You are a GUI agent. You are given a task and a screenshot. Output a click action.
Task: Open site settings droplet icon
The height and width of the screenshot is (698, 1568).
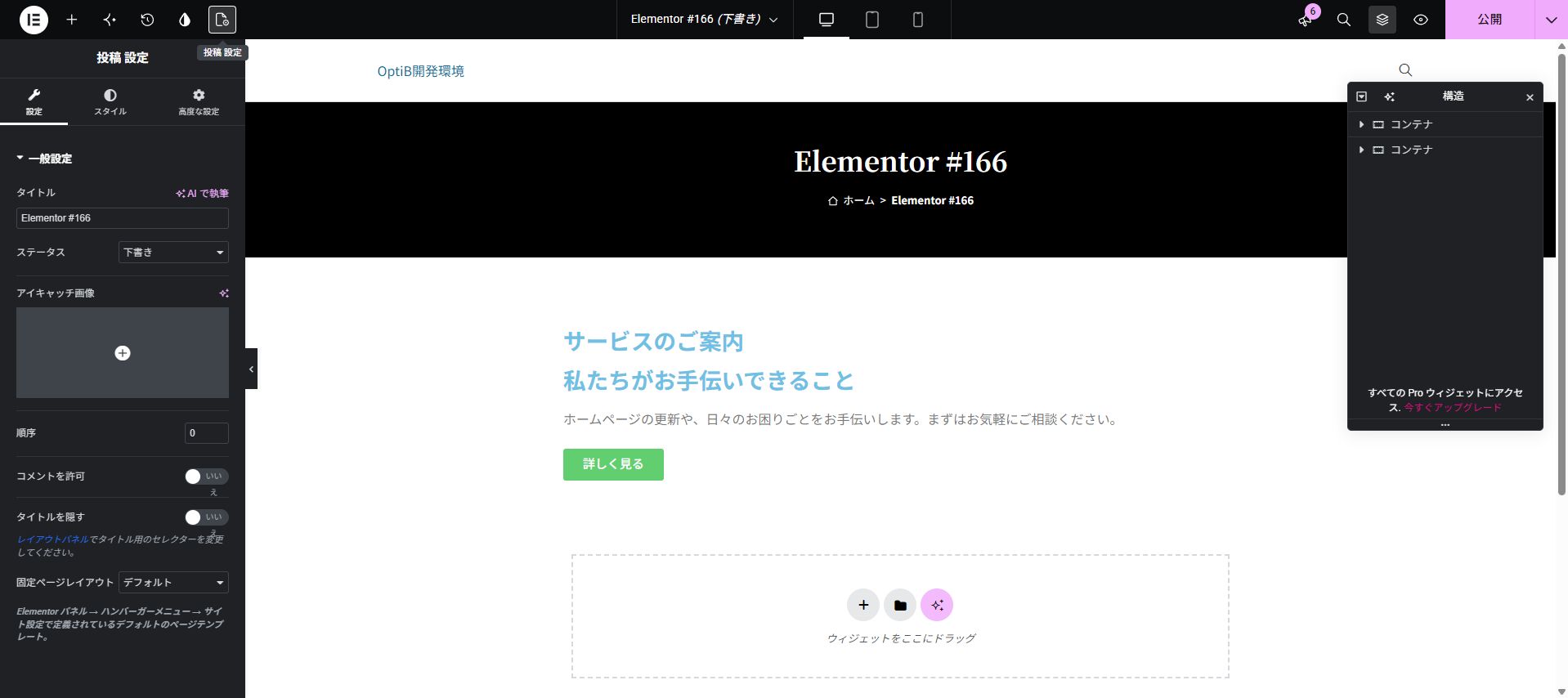point(185,20)
